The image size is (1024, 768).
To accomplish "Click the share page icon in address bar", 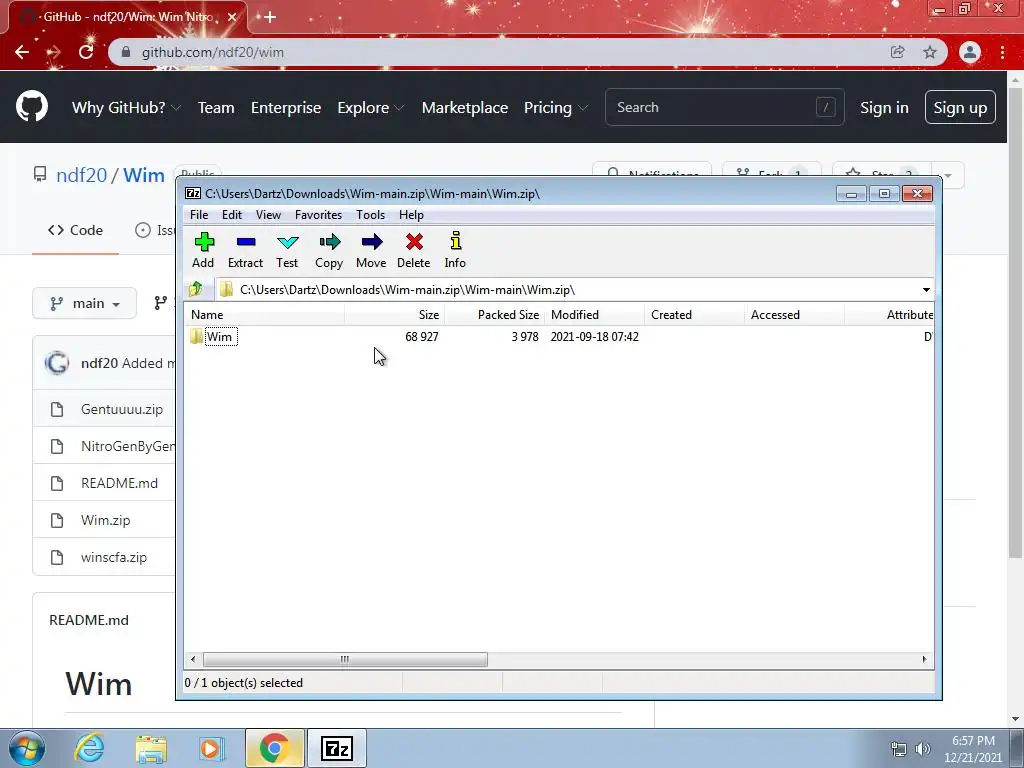I will click(x=898, y=52).
